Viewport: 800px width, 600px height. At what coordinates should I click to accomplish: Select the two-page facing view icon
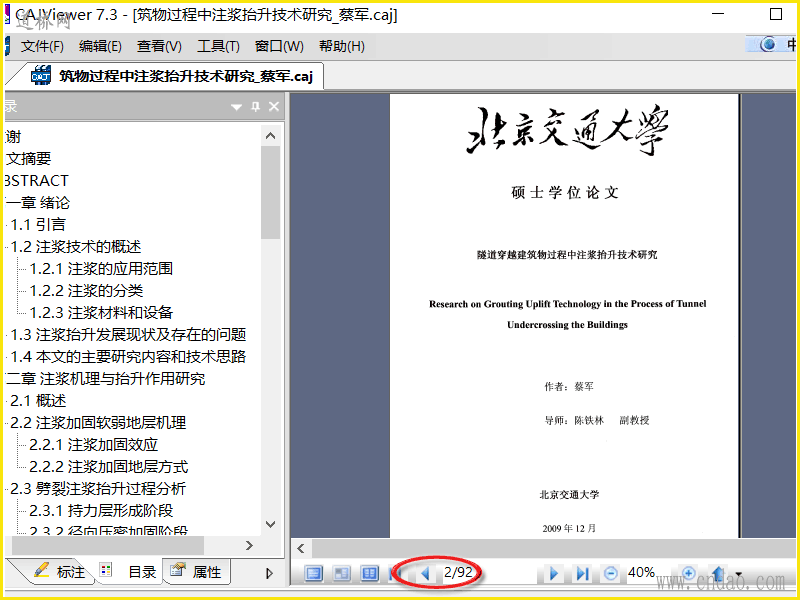point(369,573)
